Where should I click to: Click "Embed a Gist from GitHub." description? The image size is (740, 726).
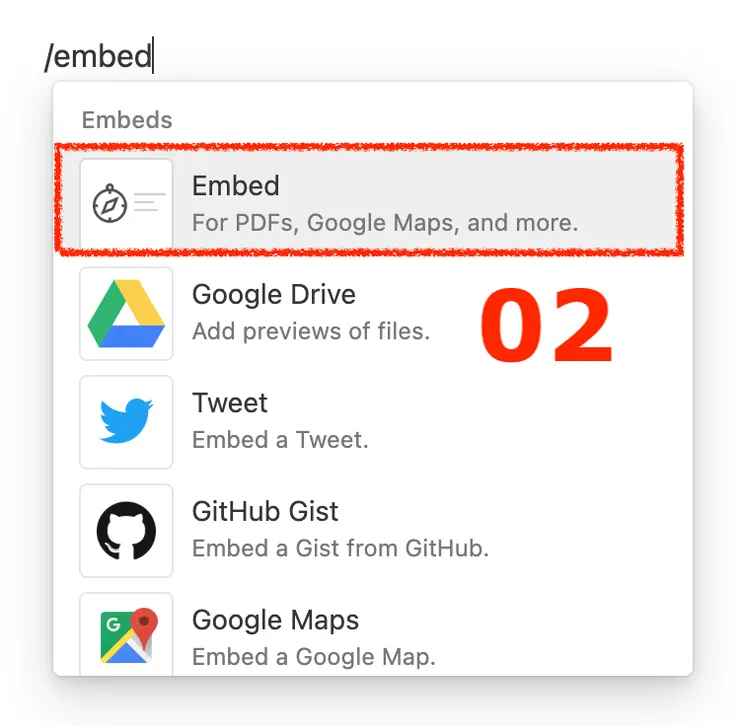click(340, 549)
